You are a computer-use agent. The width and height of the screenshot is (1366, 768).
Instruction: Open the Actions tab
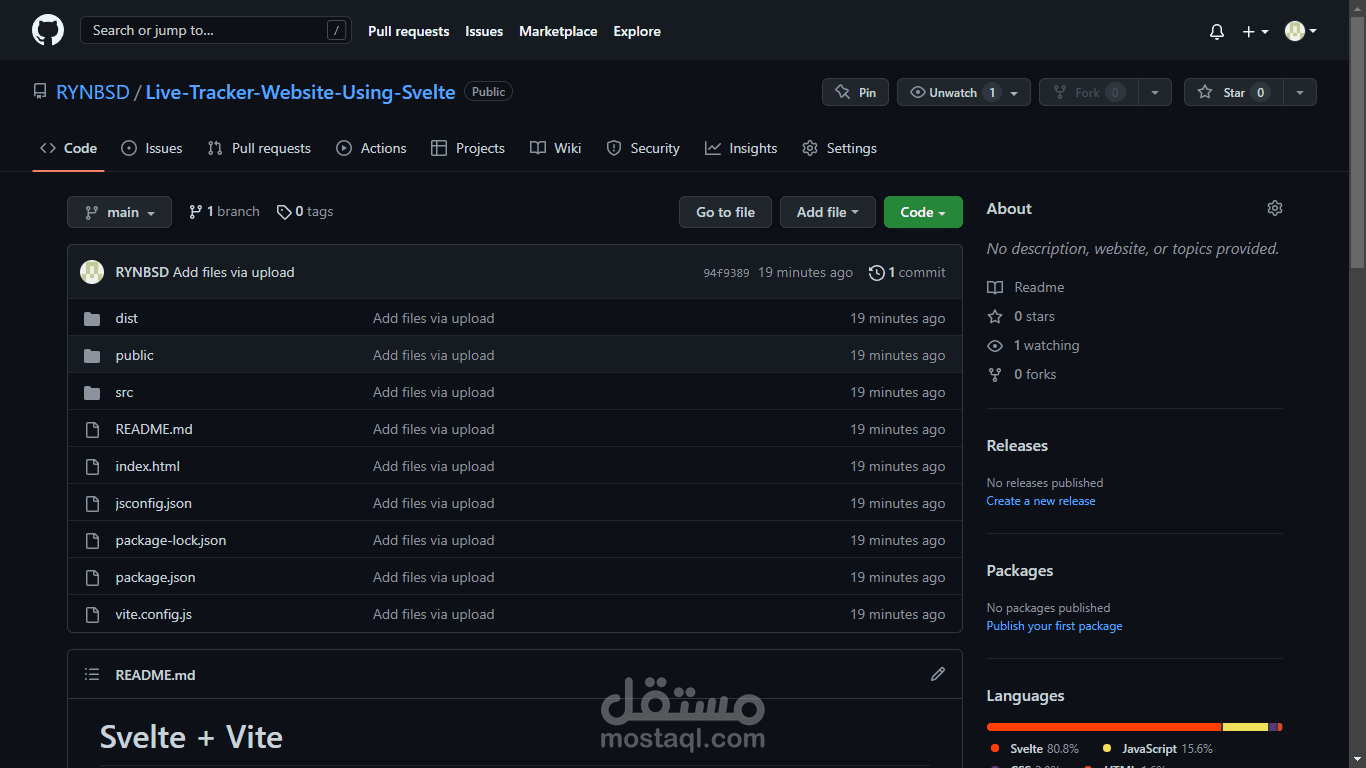(371, 148)
